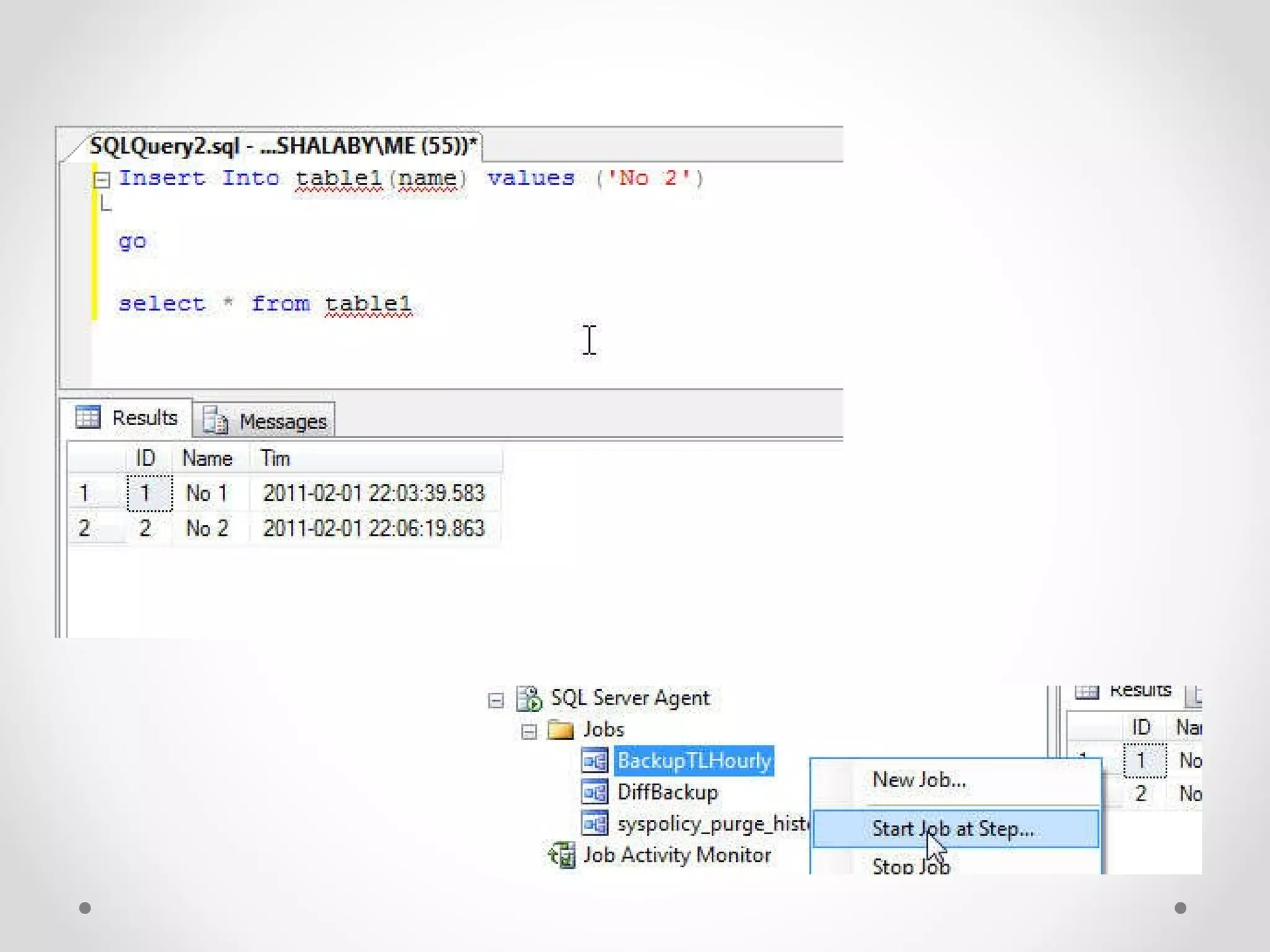1270x952 pixels.
Task: Click the Job Activity Monitor icon
Action: click(x=562, y=855)
